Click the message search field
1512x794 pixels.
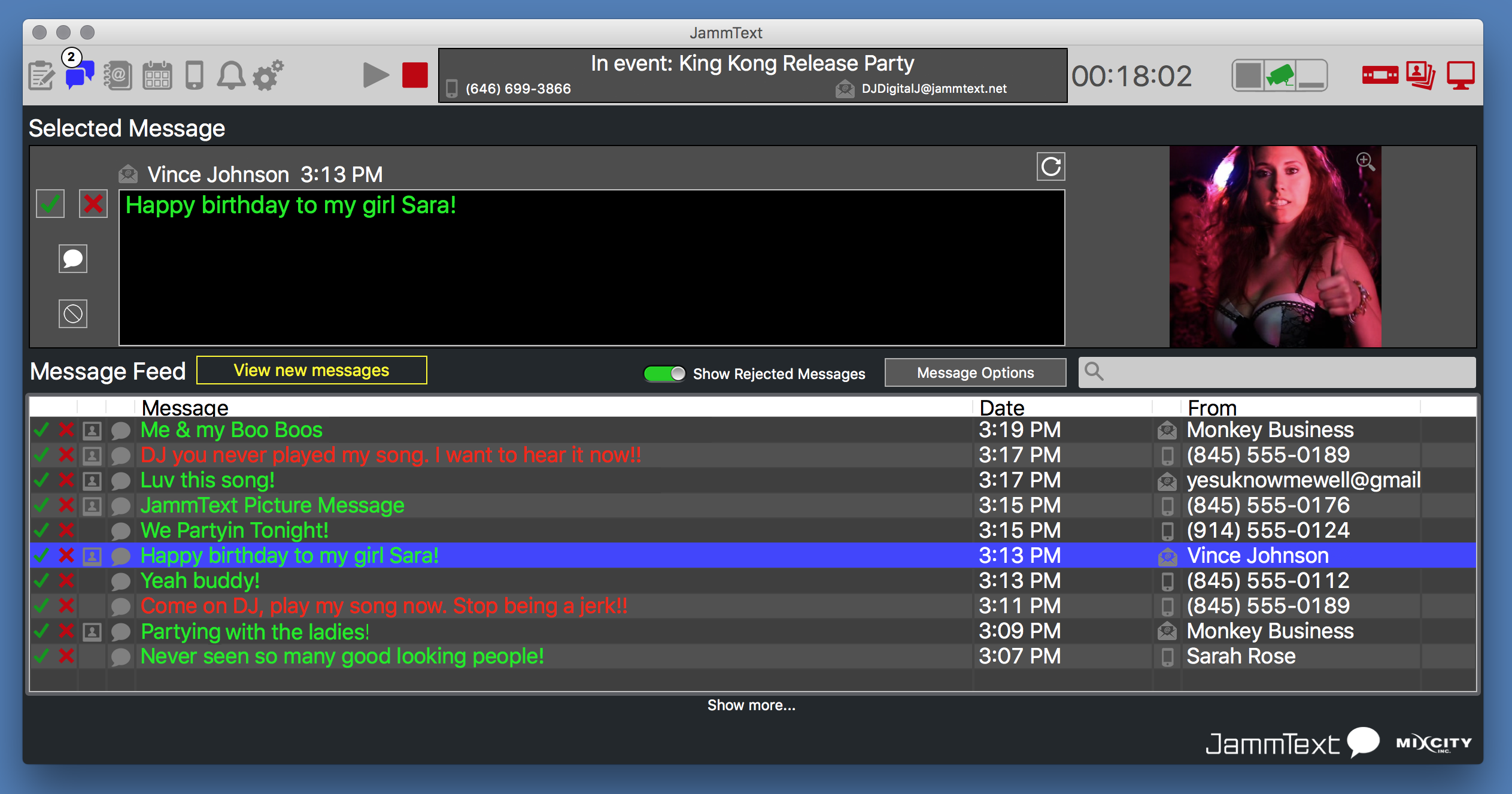point(1277,372)
